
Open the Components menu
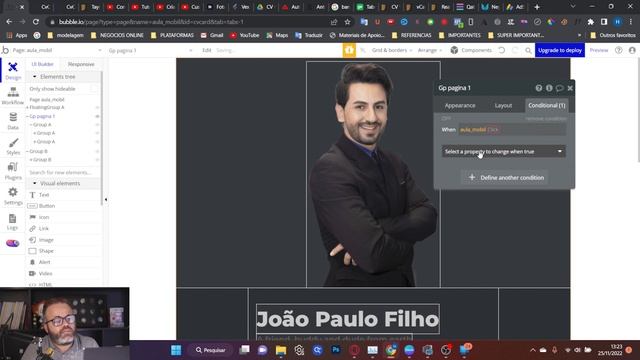[471, 50]
